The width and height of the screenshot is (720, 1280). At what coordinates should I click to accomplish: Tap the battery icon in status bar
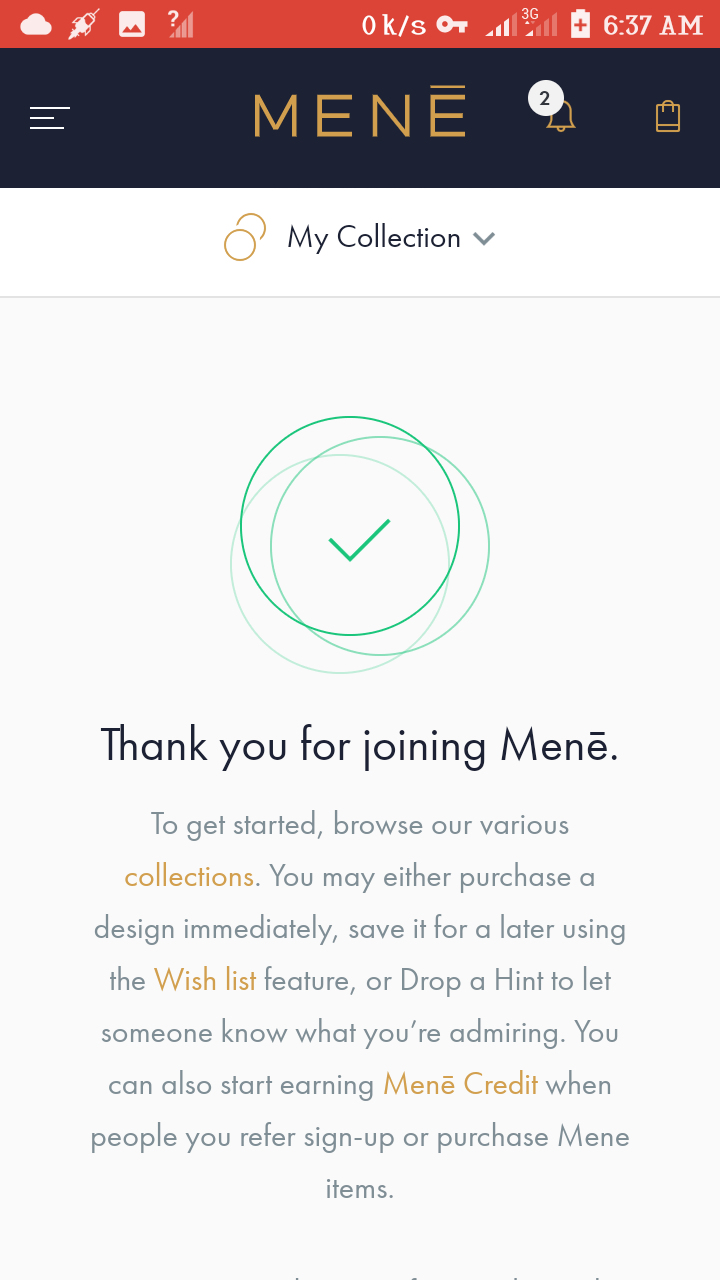(580, 23)
